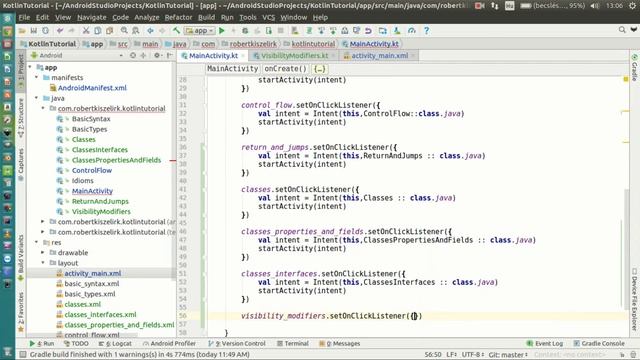Screen dimensions: 640x360
Task: Click the Open folder toolbar icon
Action: 22,31
